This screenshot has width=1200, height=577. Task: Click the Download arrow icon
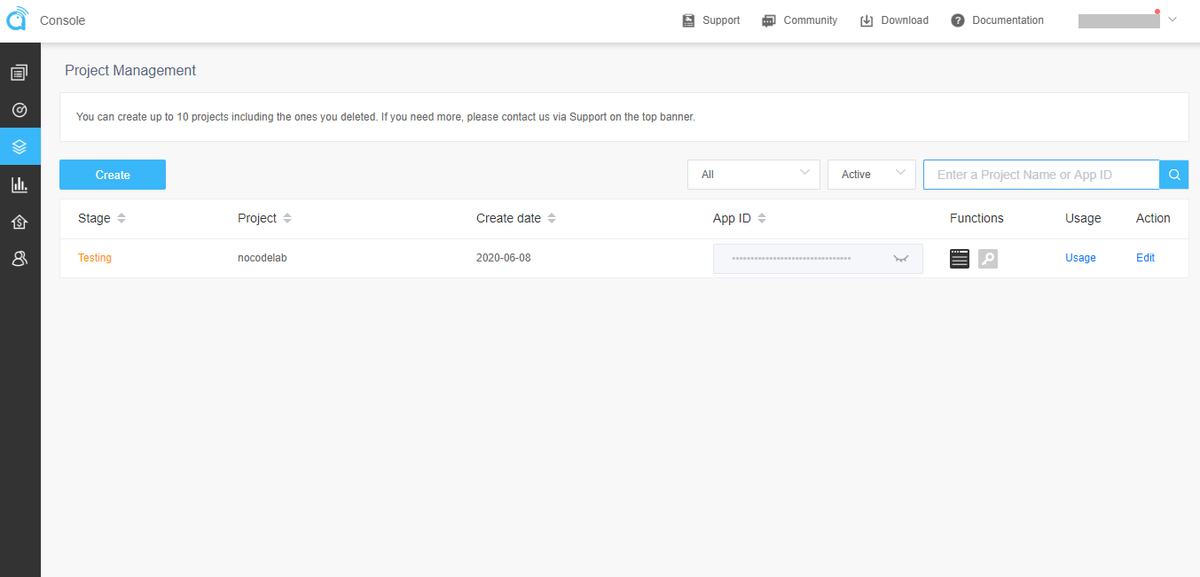click(x=867, y=20)
